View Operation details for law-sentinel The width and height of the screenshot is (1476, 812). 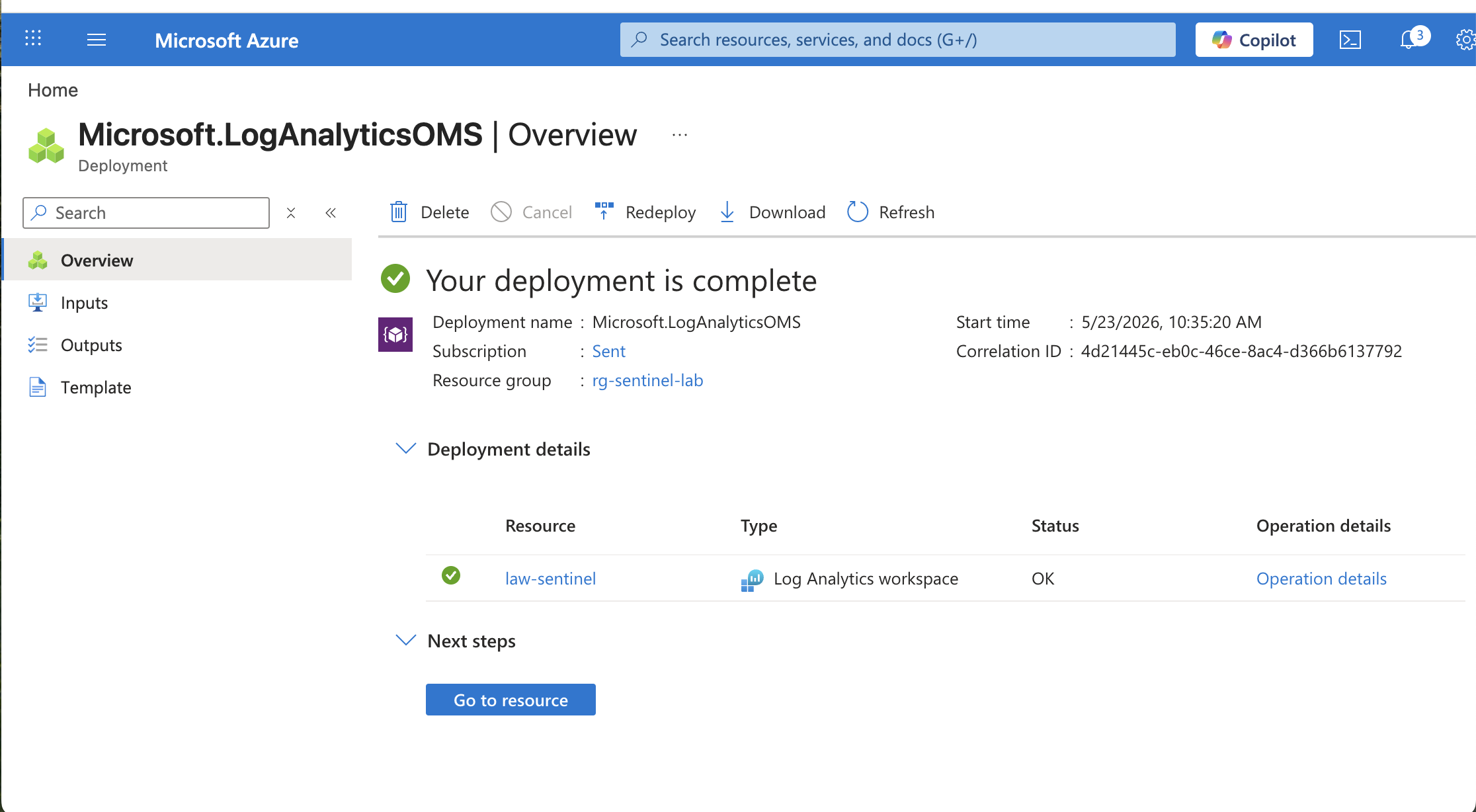[1321, 579]
